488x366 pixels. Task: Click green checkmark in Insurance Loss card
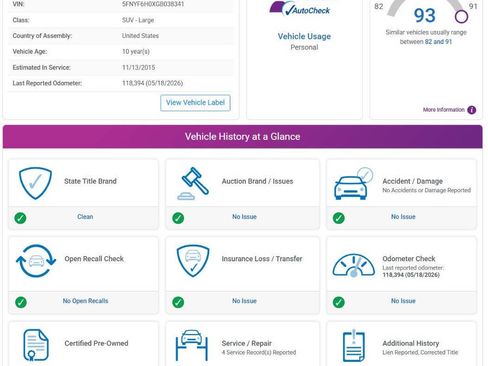178,302
